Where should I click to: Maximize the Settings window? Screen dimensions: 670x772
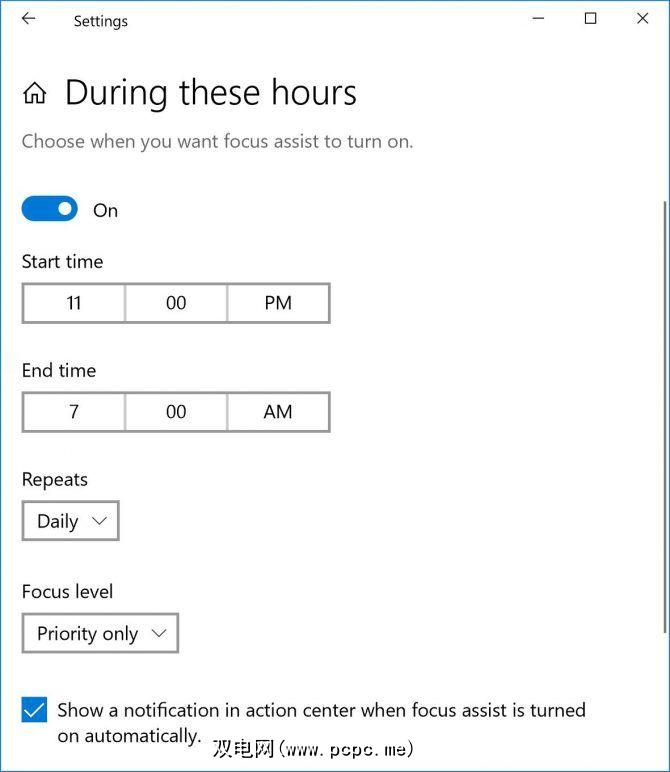[591, 19]
